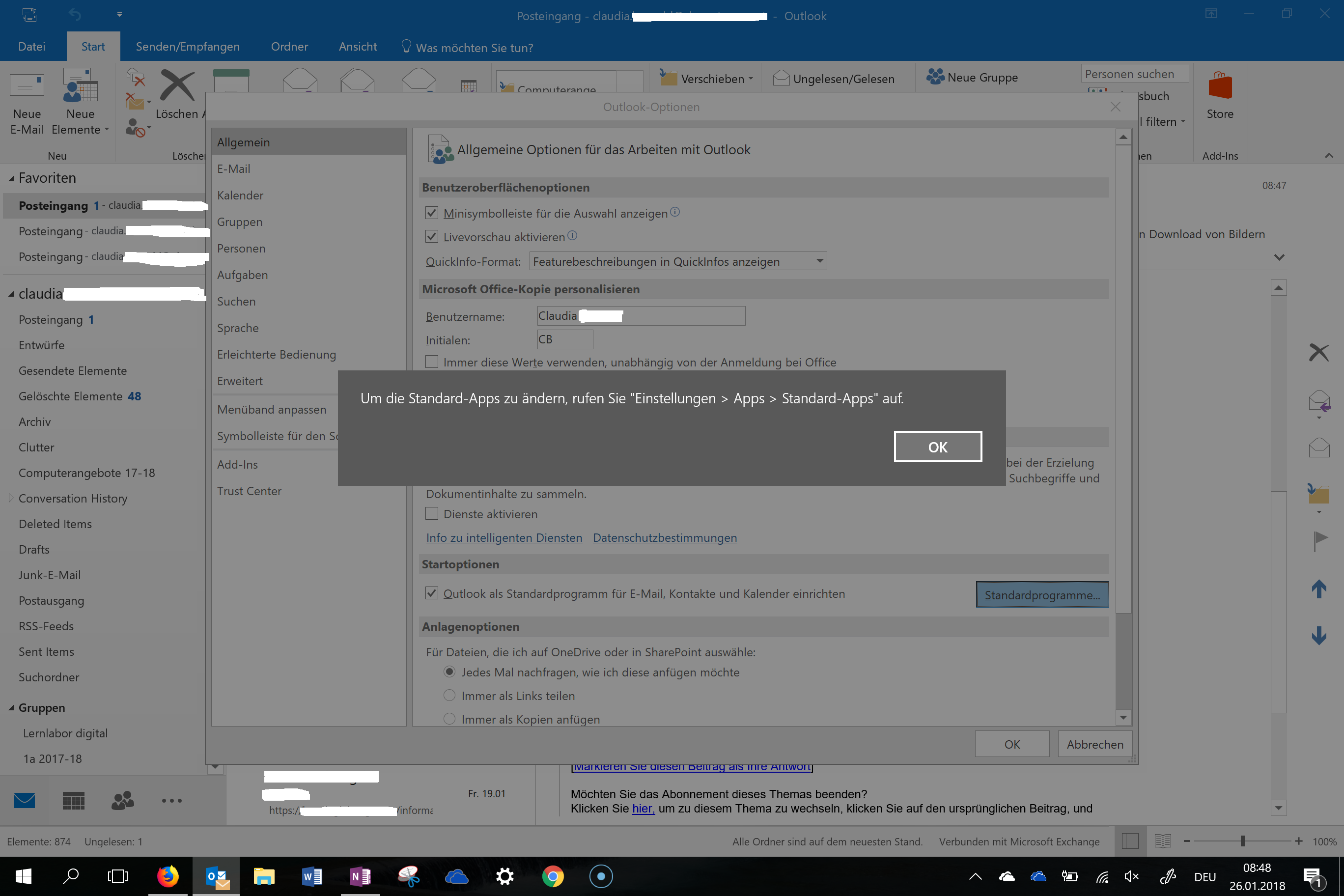Viewport: 1344px width, 896px height.
Task: Select Kalender in Outlook-Optionen list
Action: pos(308,196)
